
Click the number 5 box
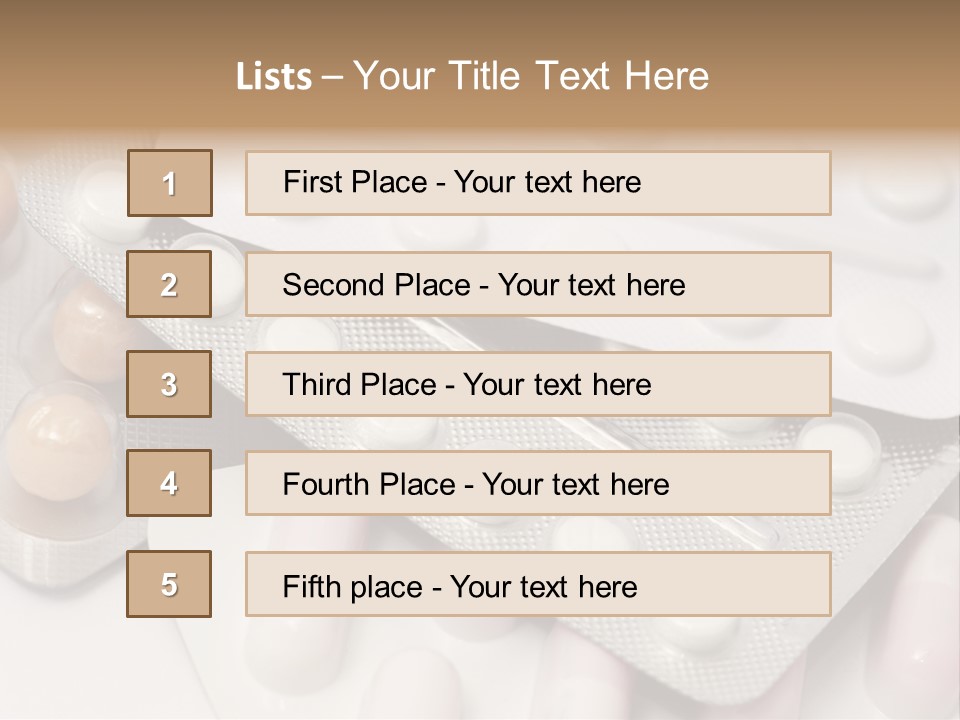click(x=170, y=584)
